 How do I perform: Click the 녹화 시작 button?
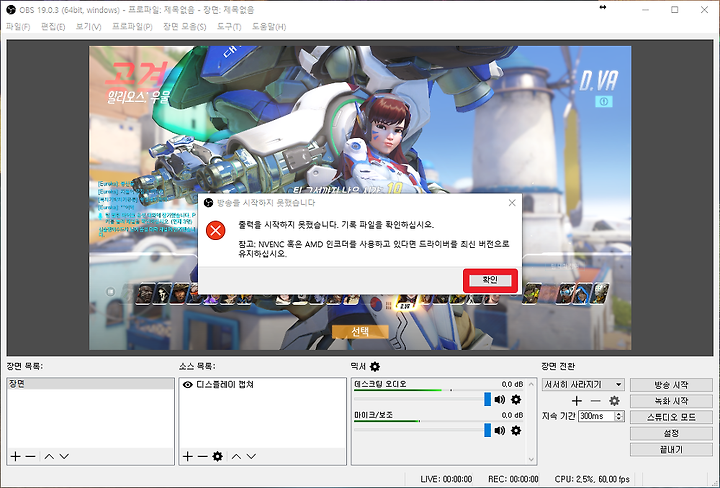(671, 401)
